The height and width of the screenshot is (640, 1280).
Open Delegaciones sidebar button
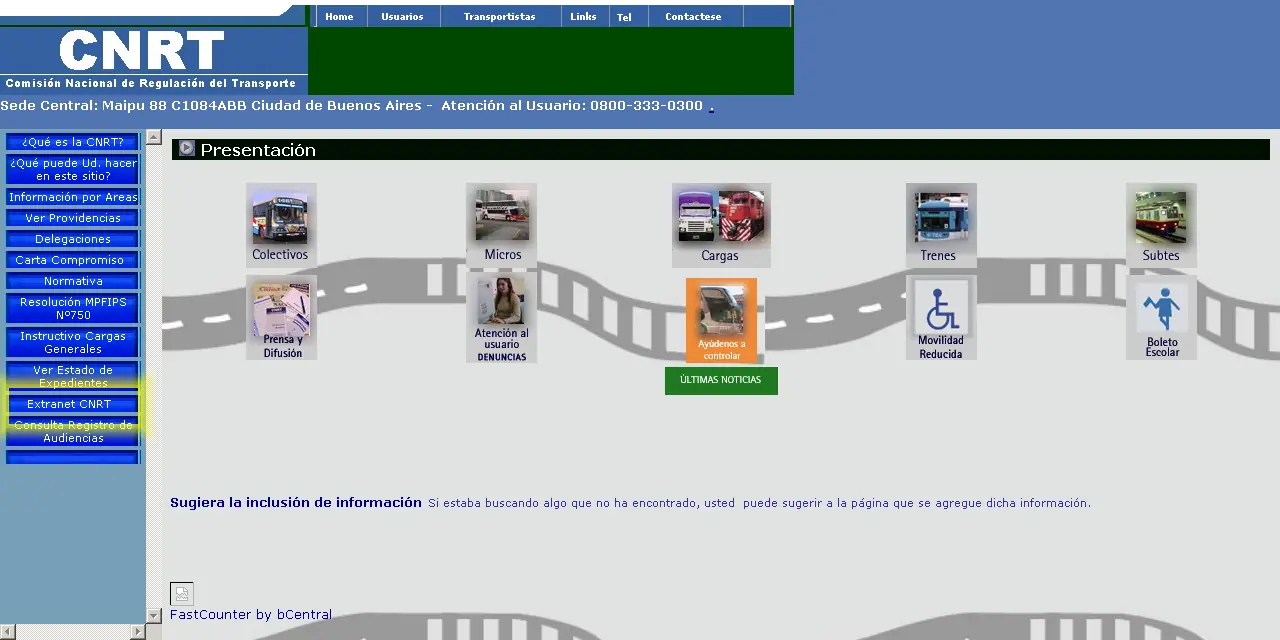click(x=72, y=239)
